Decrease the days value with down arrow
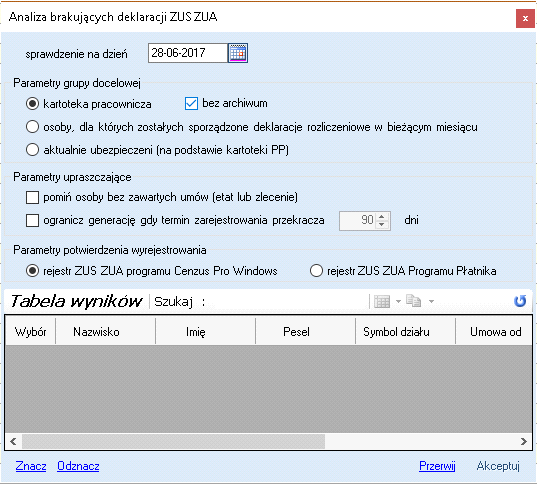This screenshot has height=484, width=537. [382, 225]
